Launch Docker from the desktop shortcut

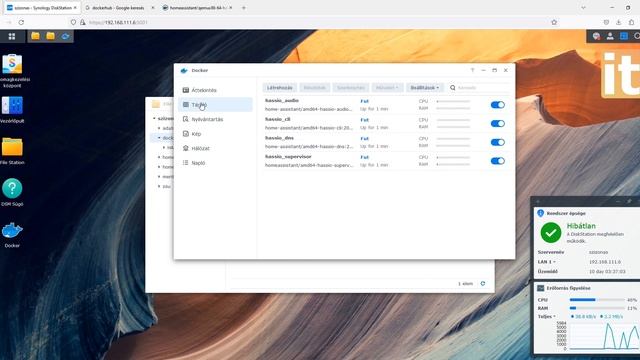12,231
